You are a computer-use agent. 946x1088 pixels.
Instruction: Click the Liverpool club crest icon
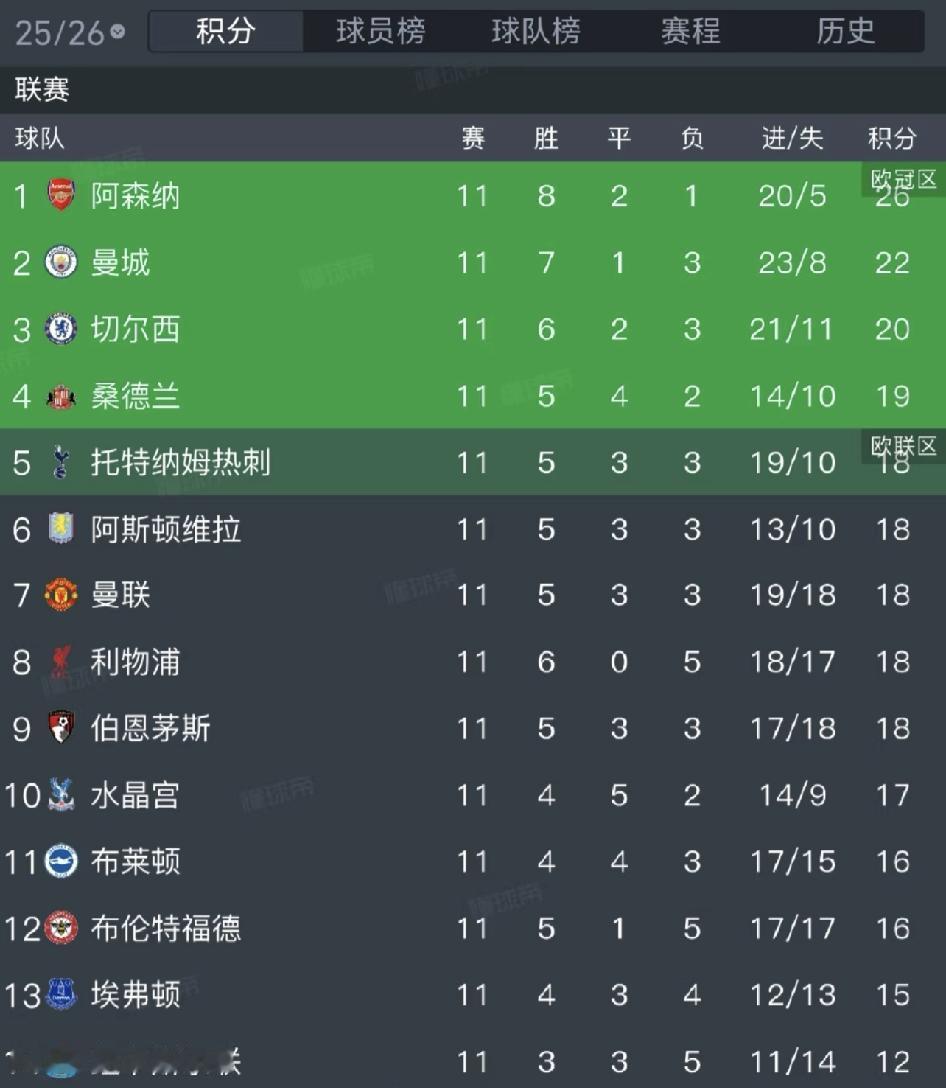point(61,661)
